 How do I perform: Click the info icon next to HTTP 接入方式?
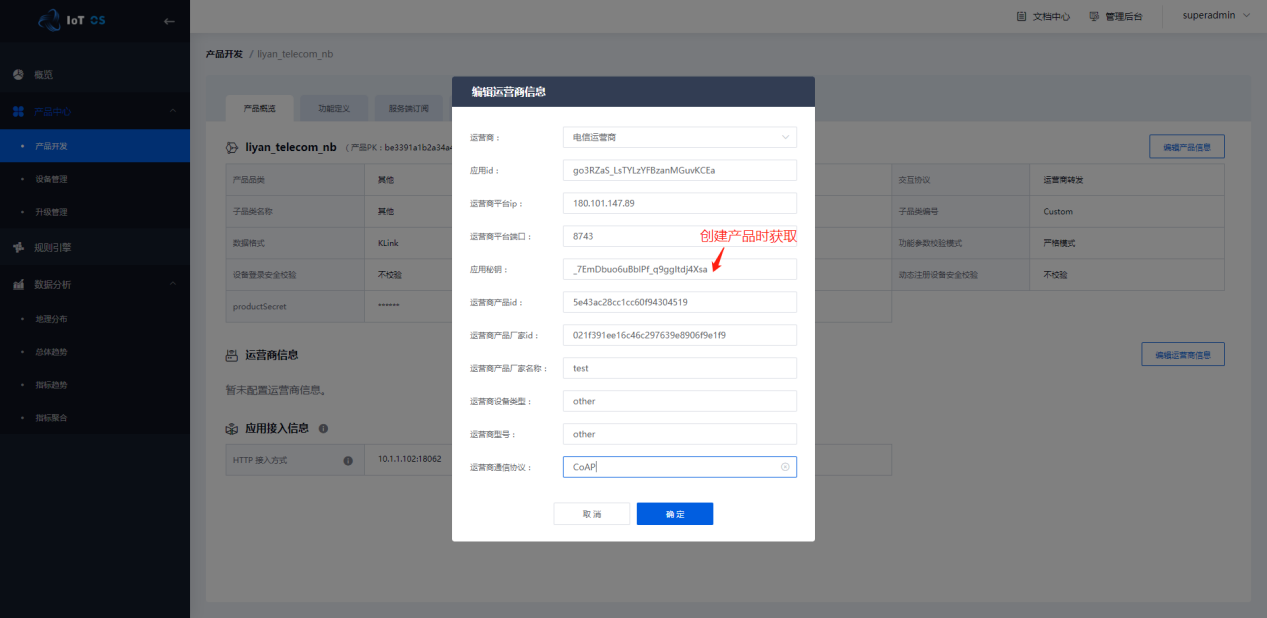[348, 461]
